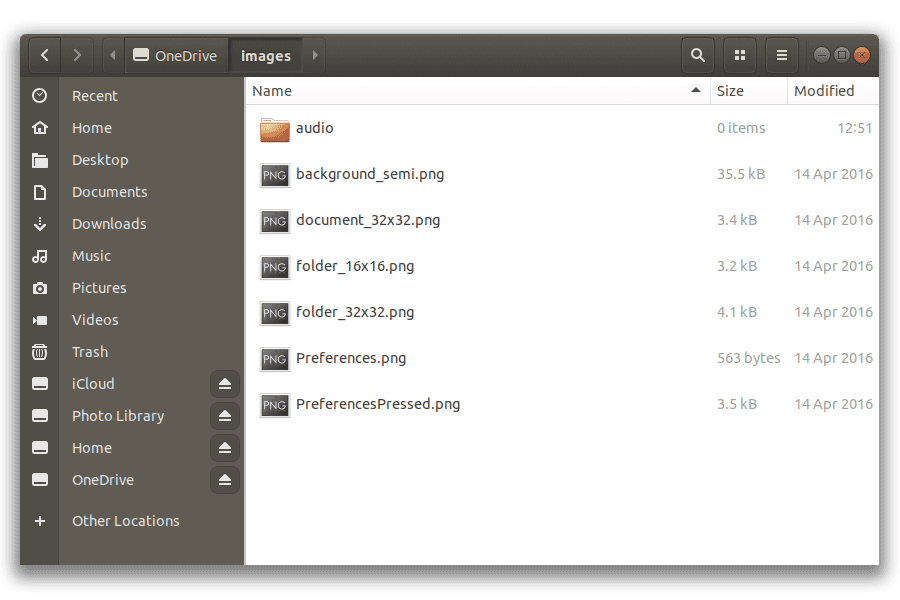Click the Home house icon
Image resolution: width=900 pixels, height=600 pixels.
[x=40, y=127]
